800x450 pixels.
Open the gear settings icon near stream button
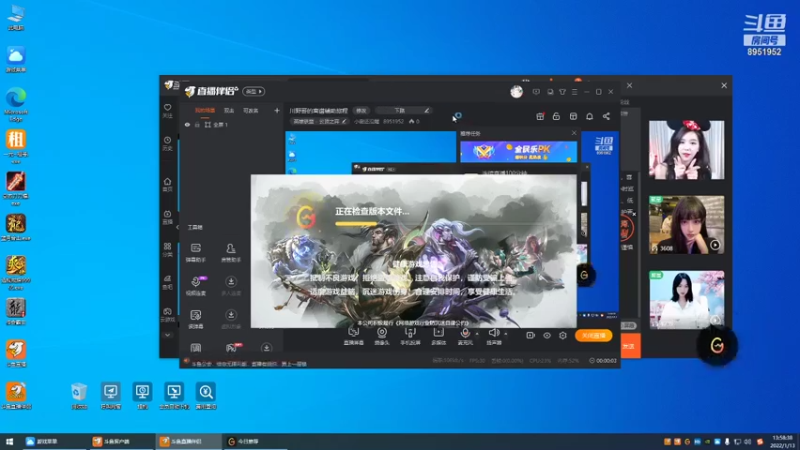click(563, 336)
